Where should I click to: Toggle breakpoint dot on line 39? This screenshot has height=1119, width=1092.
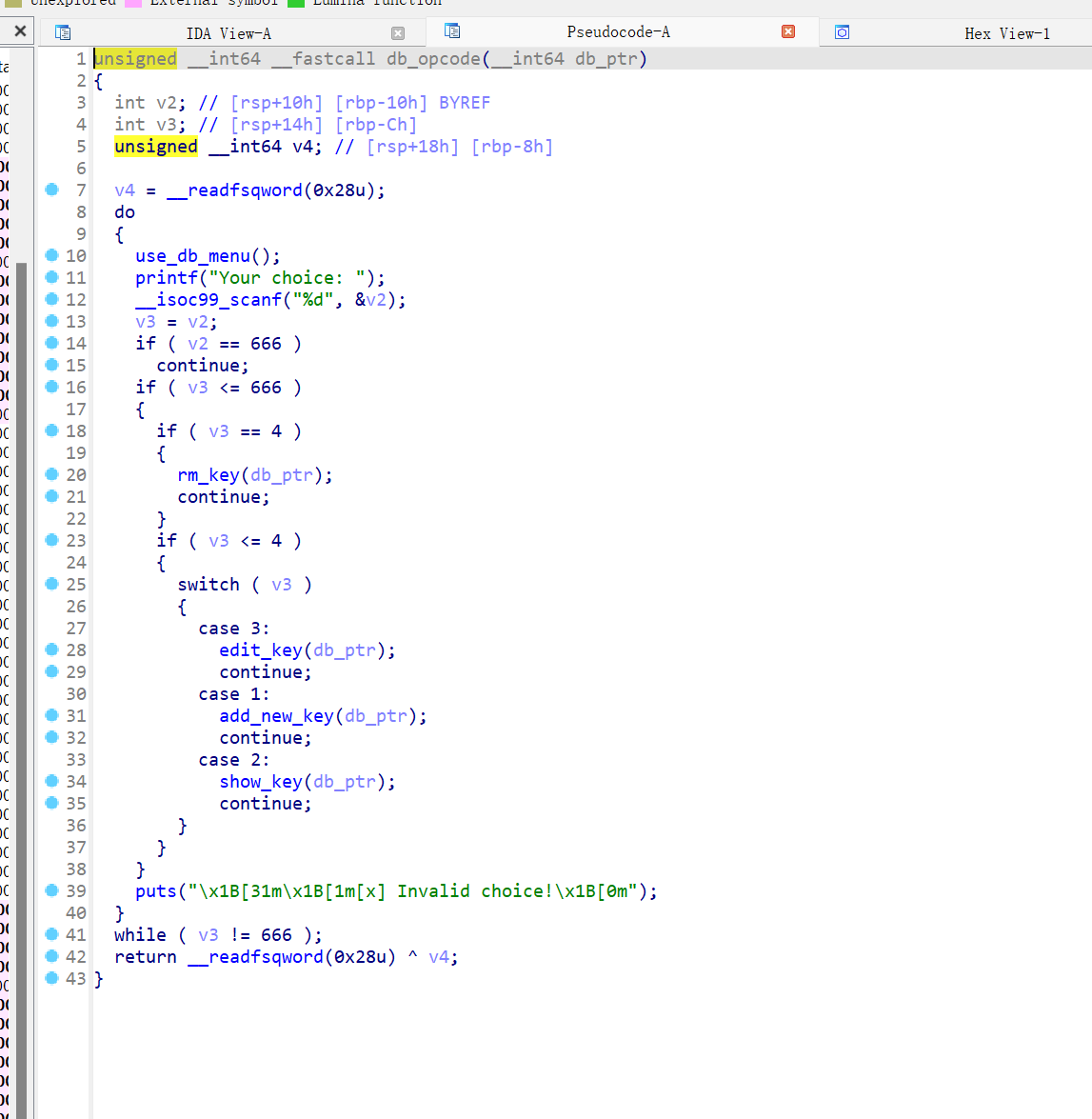pos(51,889)
